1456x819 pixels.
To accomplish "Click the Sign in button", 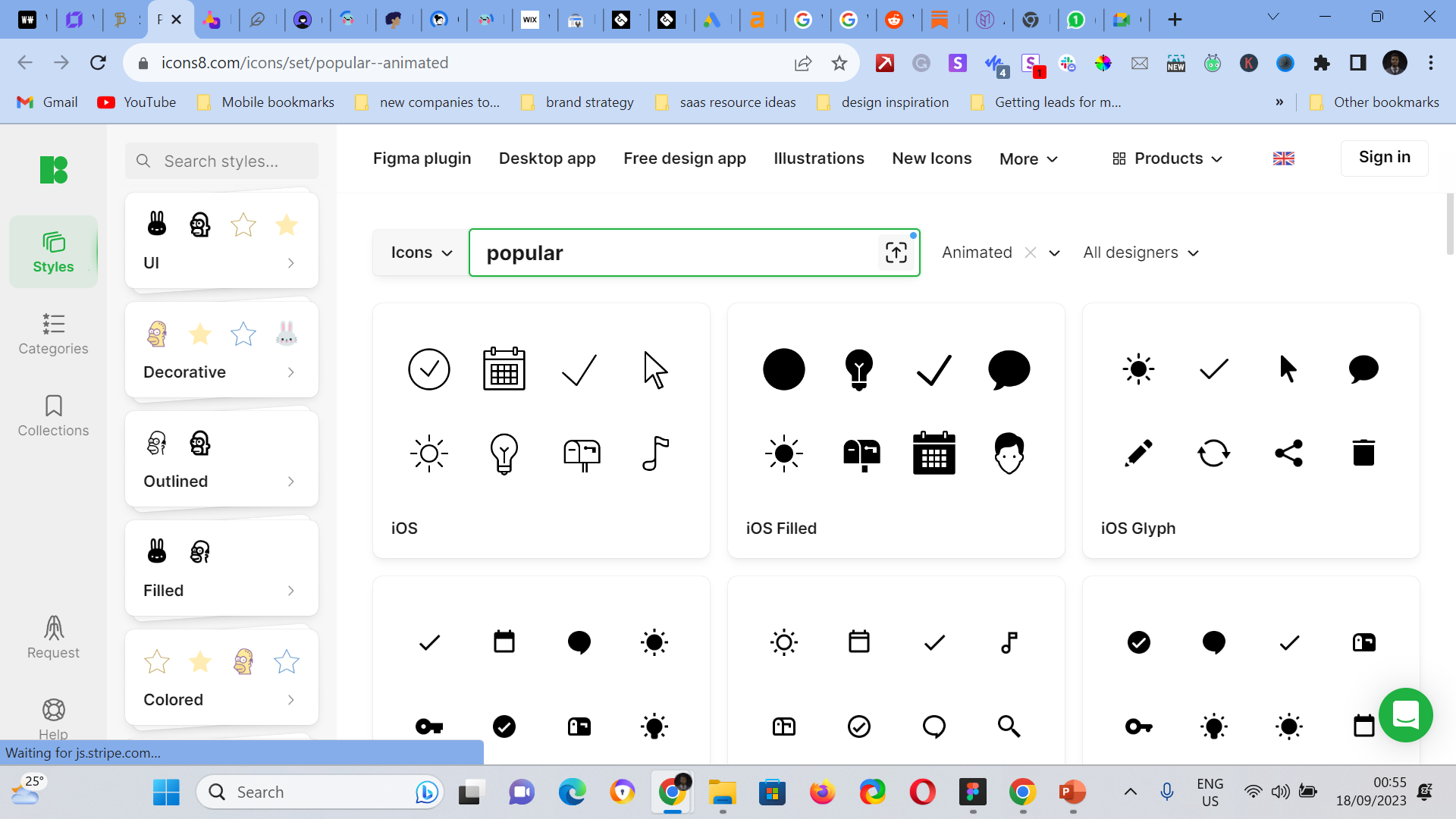I will [x=1384, y=158].
